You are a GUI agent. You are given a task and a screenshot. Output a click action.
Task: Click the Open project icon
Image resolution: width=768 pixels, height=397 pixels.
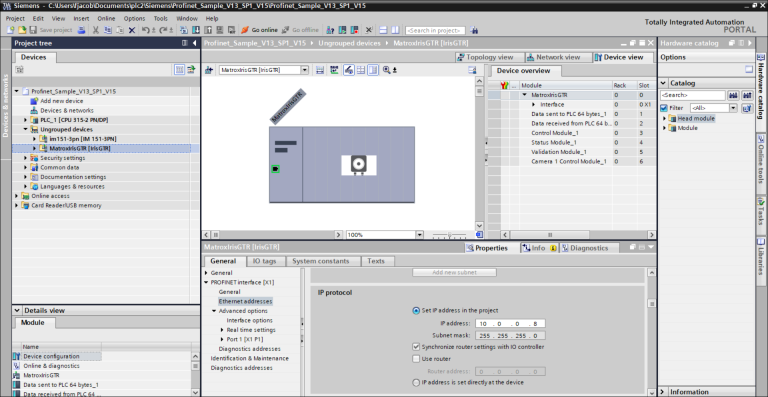pyautogui.click(x=22, y=30)
